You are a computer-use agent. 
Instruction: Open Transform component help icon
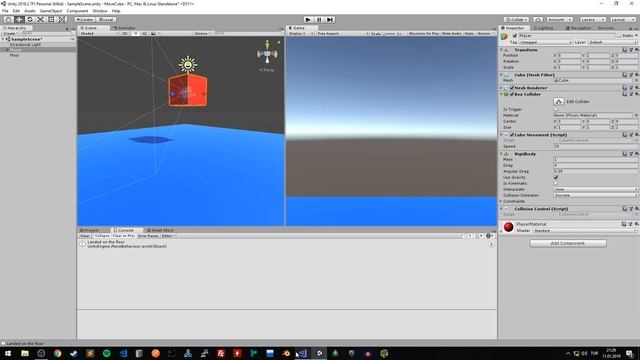tap(624, 50)
